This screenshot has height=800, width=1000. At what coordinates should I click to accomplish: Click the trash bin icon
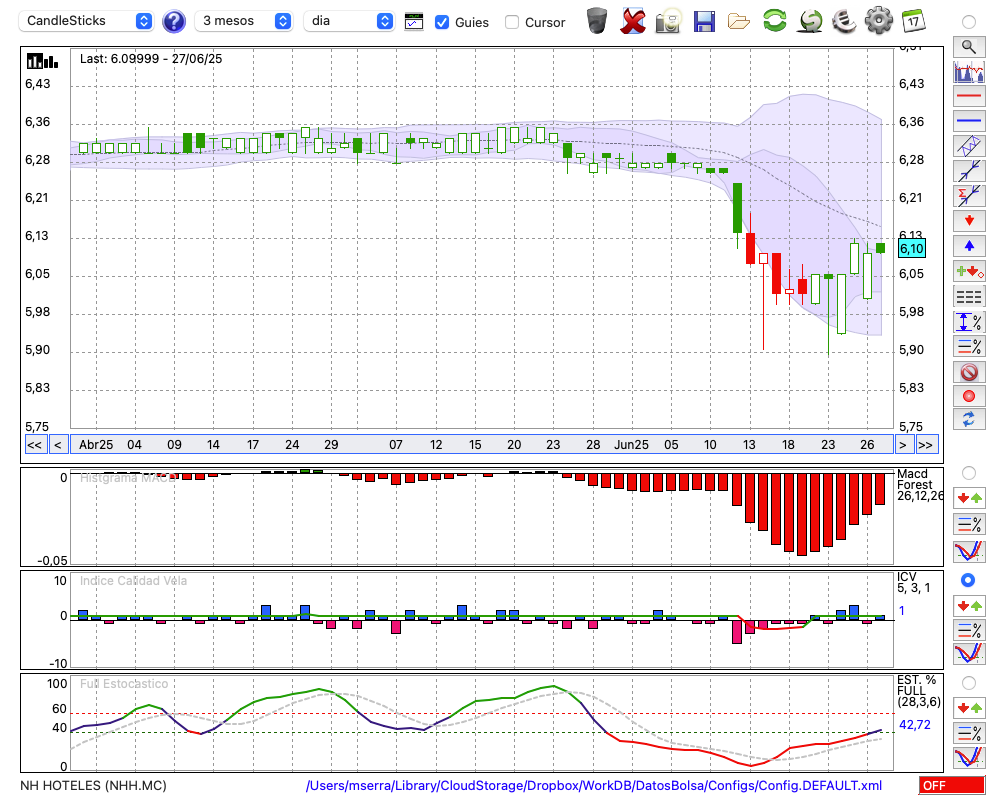[x=597, y=21]
